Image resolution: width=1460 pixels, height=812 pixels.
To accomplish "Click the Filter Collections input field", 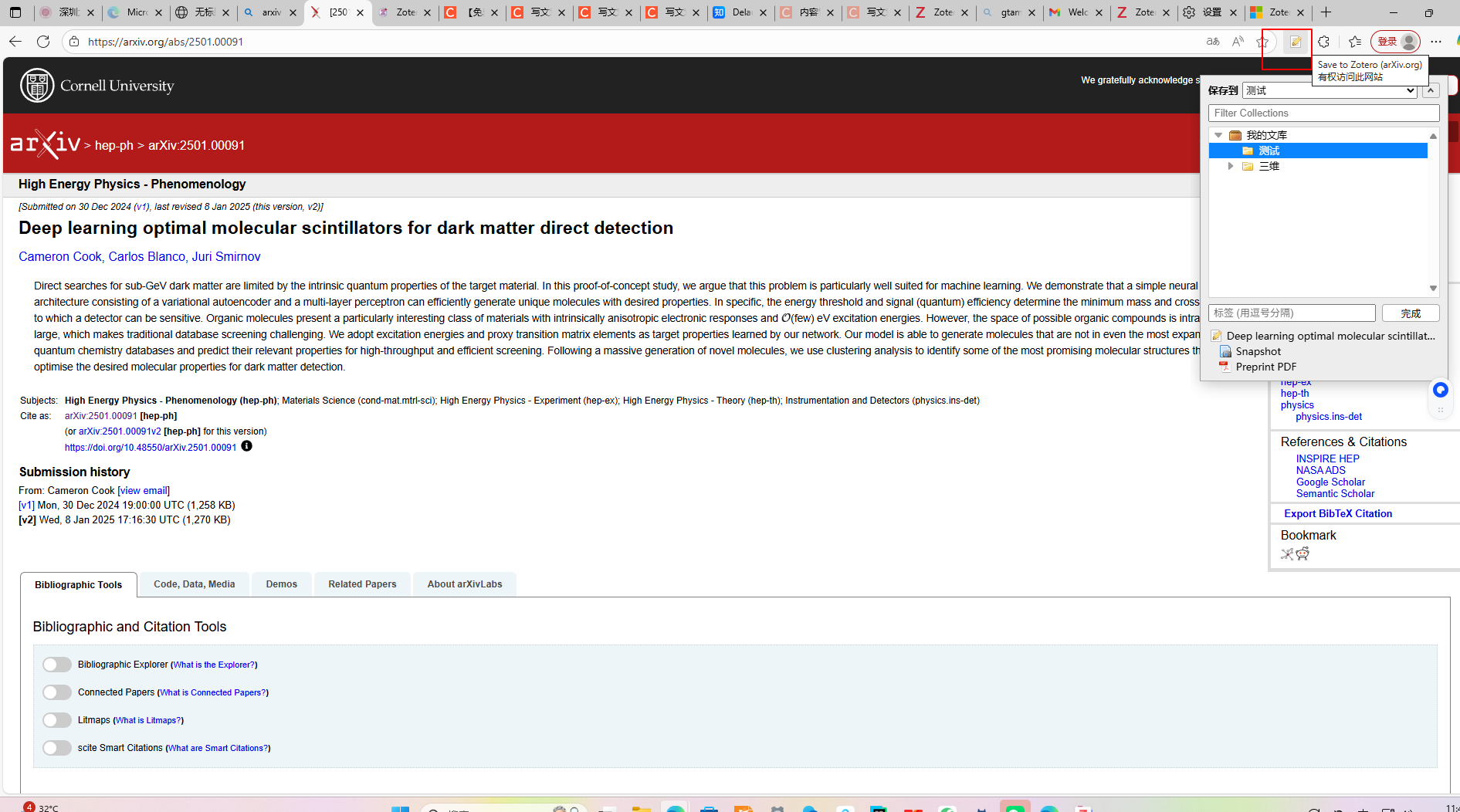I will click(x=1323, y=113).
